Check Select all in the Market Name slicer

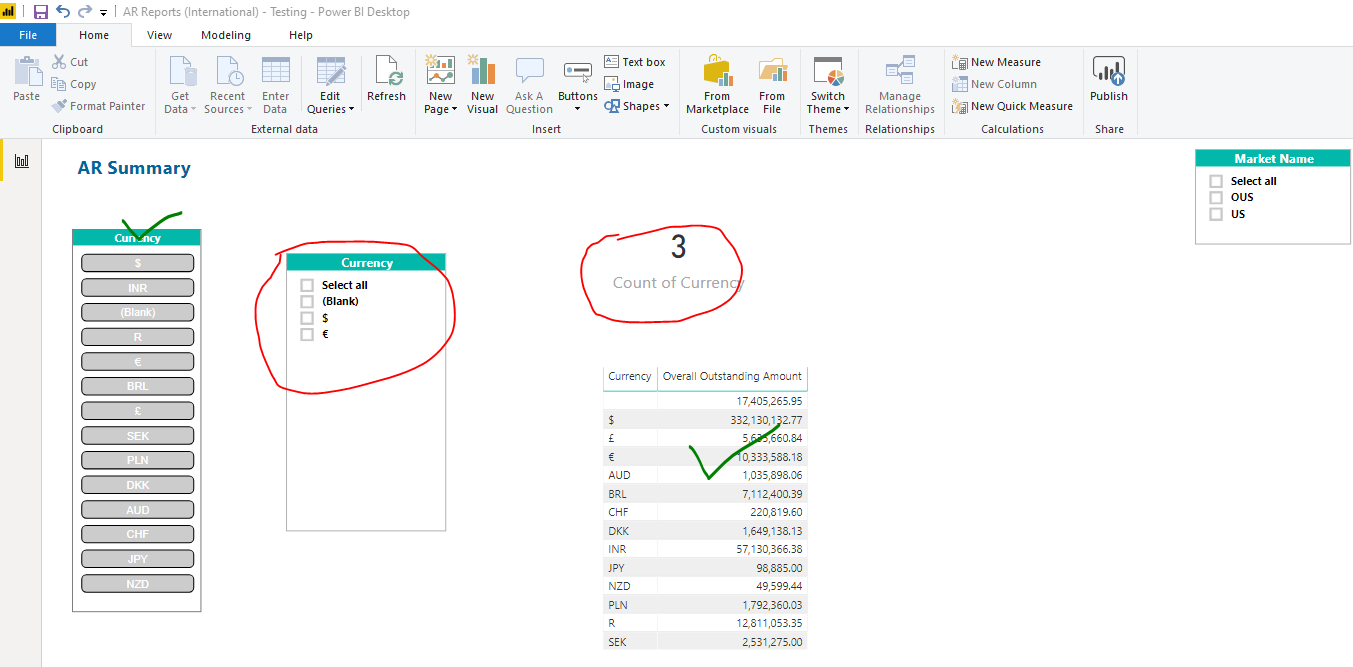(x=1216, y=181)
